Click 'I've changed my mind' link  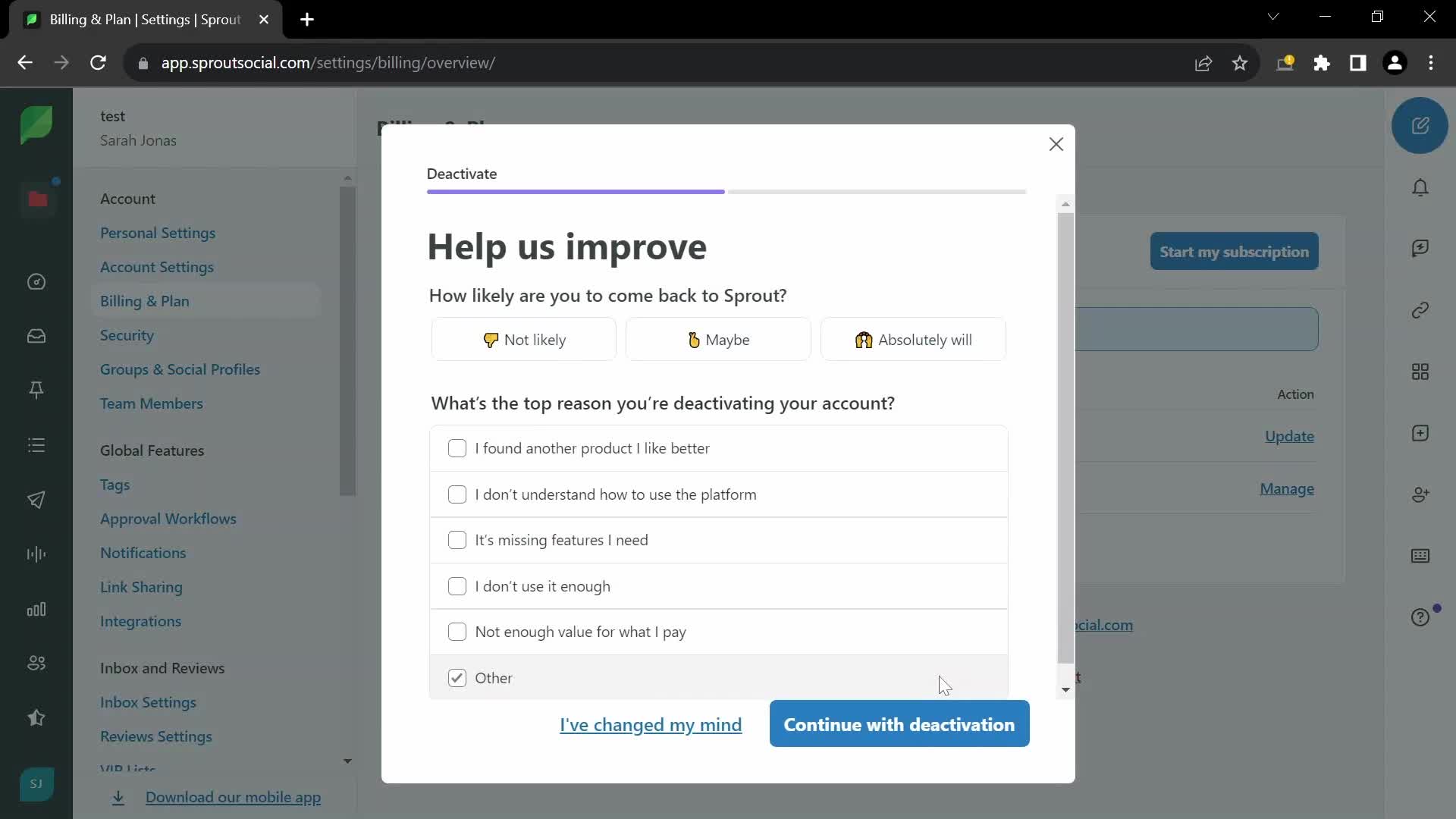(650, 724)
